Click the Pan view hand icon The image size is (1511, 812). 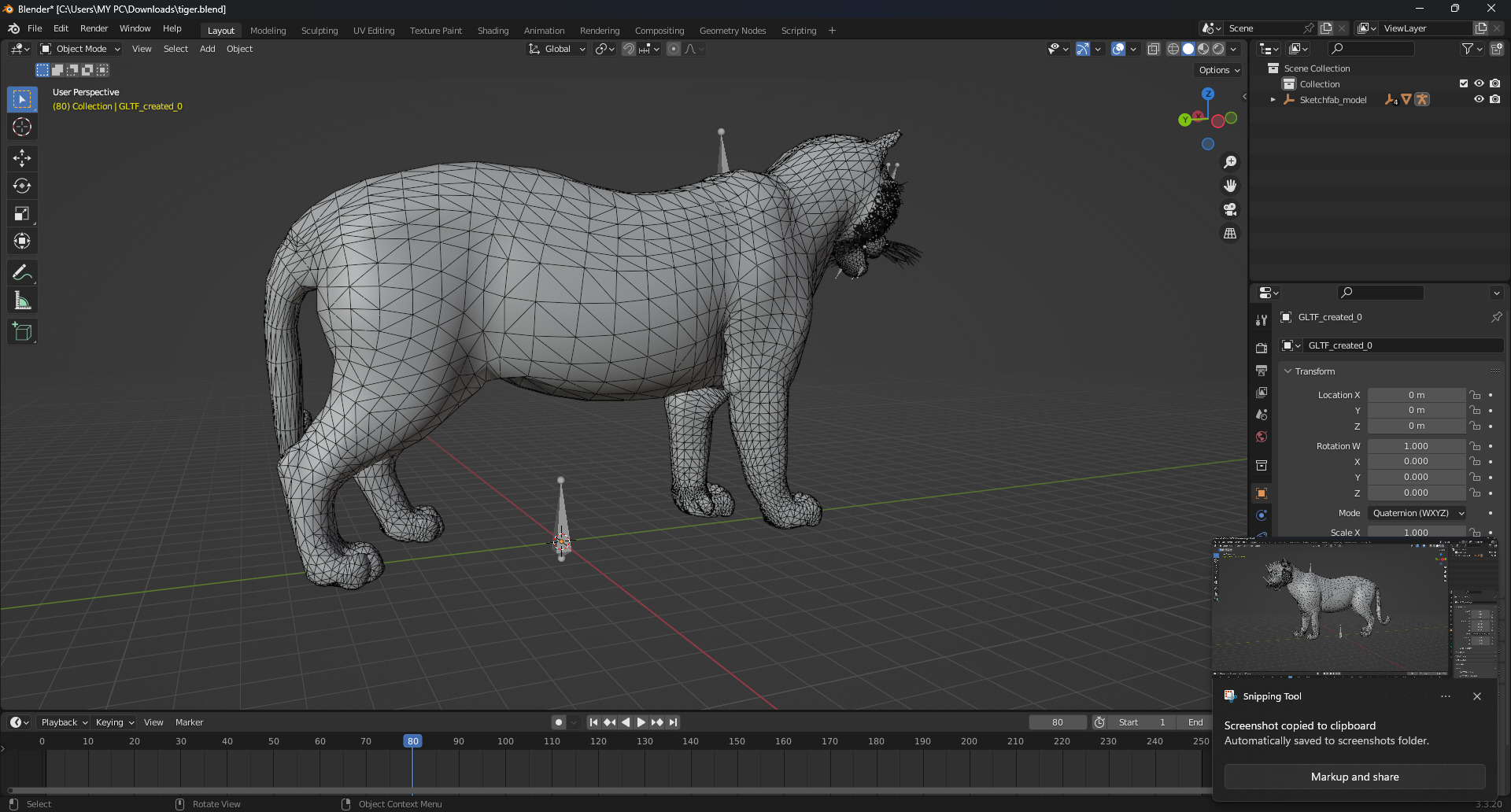1230,186
